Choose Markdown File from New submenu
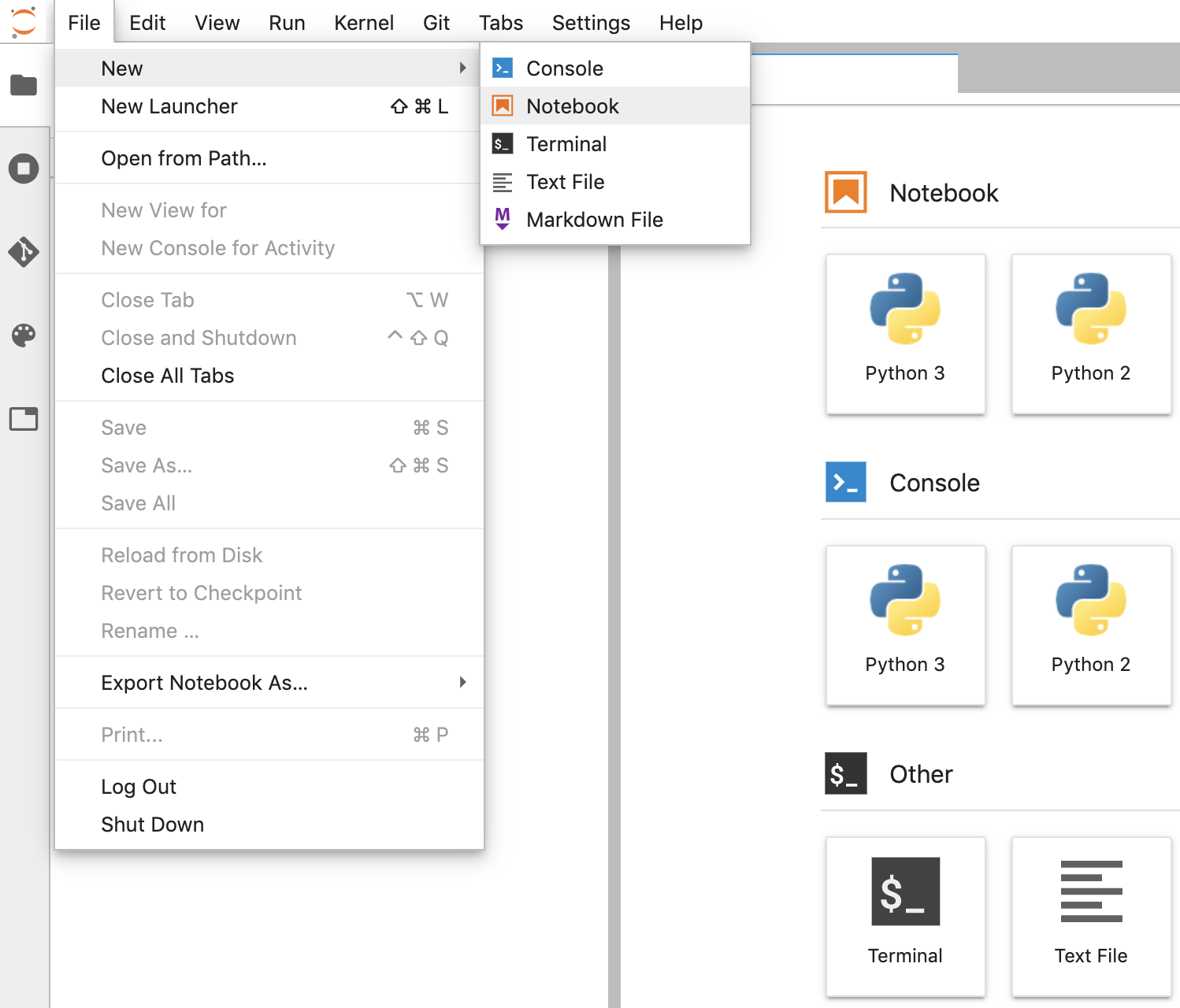The height and width of the screenshot is (1008, 1180). [595, 220]
